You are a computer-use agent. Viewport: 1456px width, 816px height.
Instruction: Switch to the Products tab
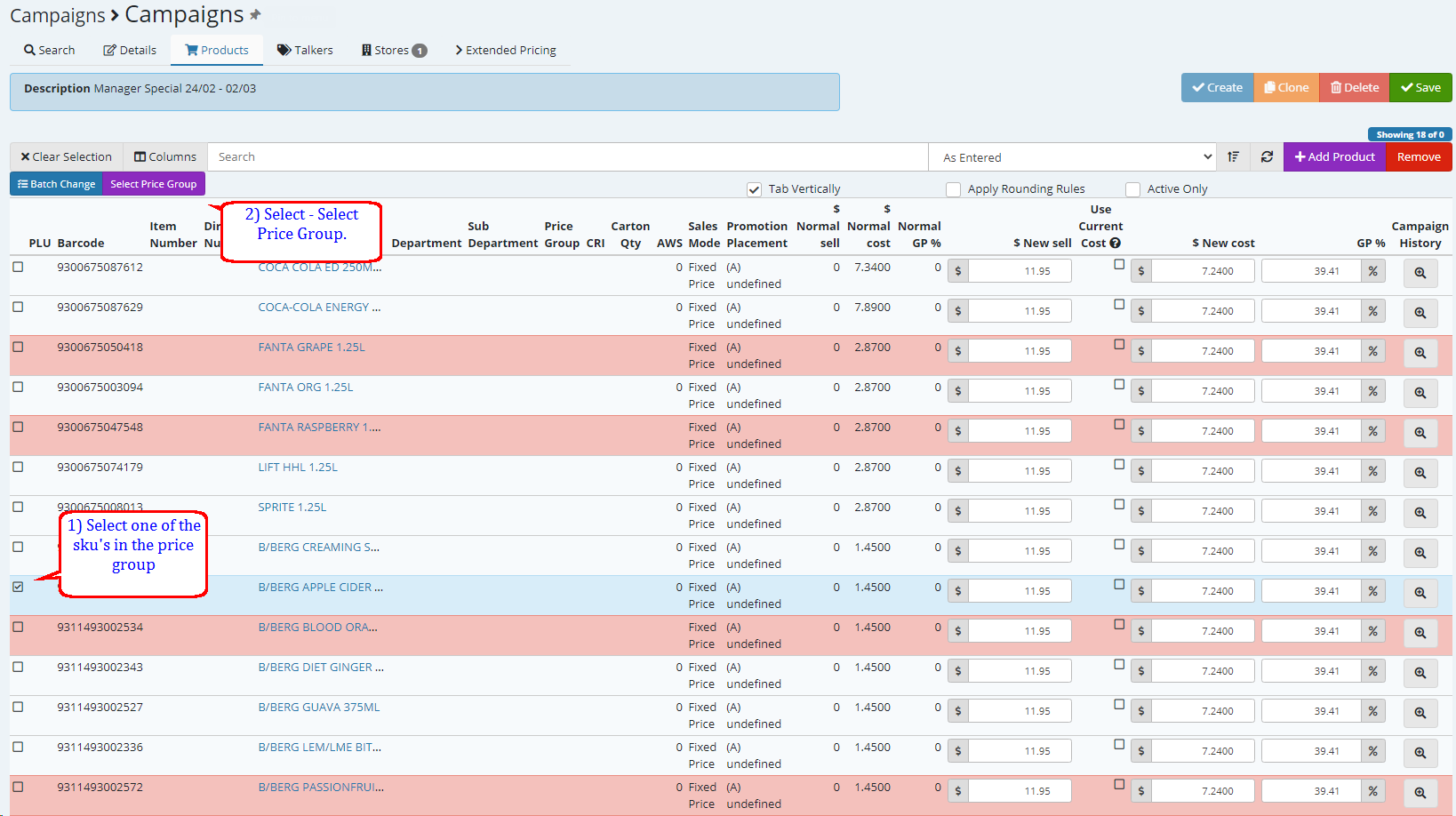[x=217, y=50]
